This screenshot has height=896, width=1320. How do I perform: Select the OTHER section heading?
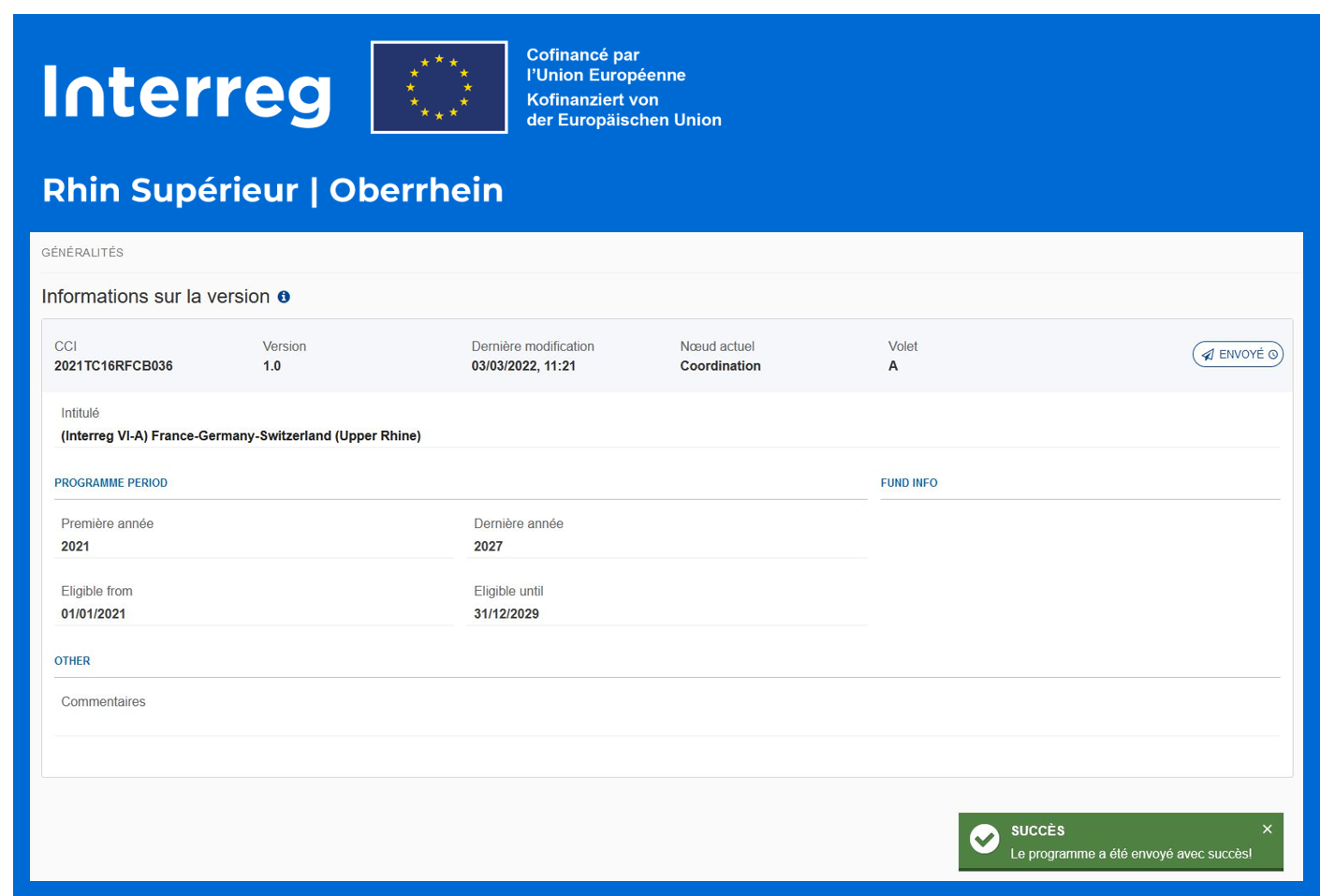(72, 661)
